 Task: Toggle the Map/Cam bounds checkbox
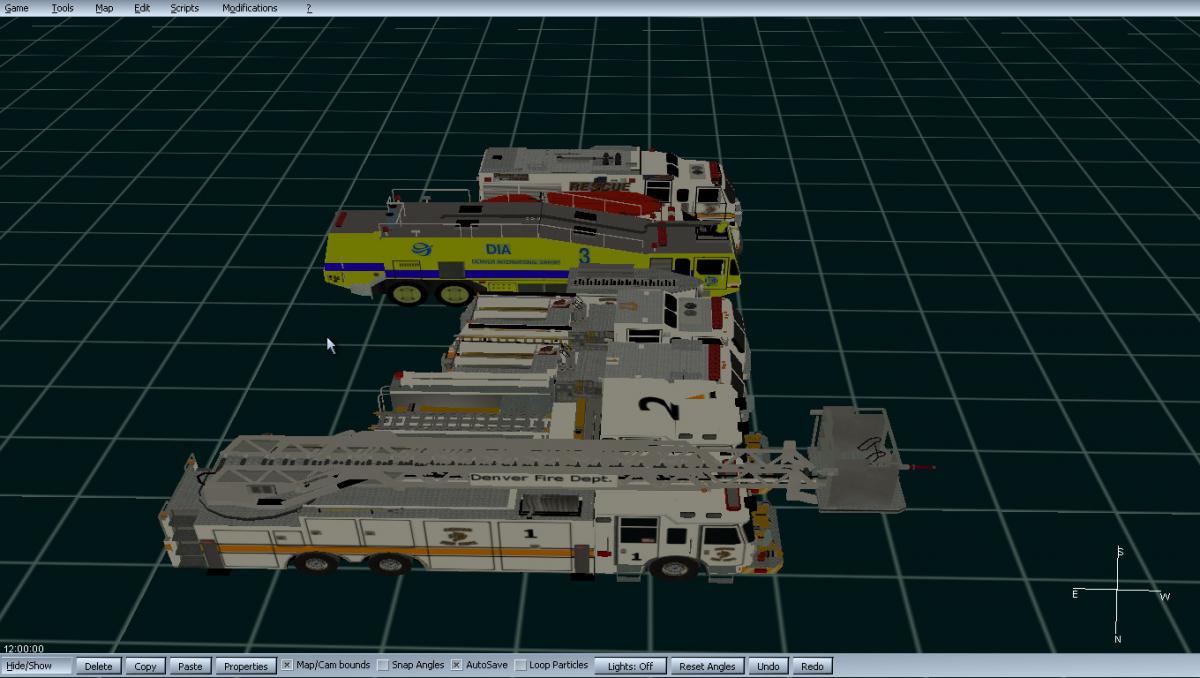(x=287, y=665)
